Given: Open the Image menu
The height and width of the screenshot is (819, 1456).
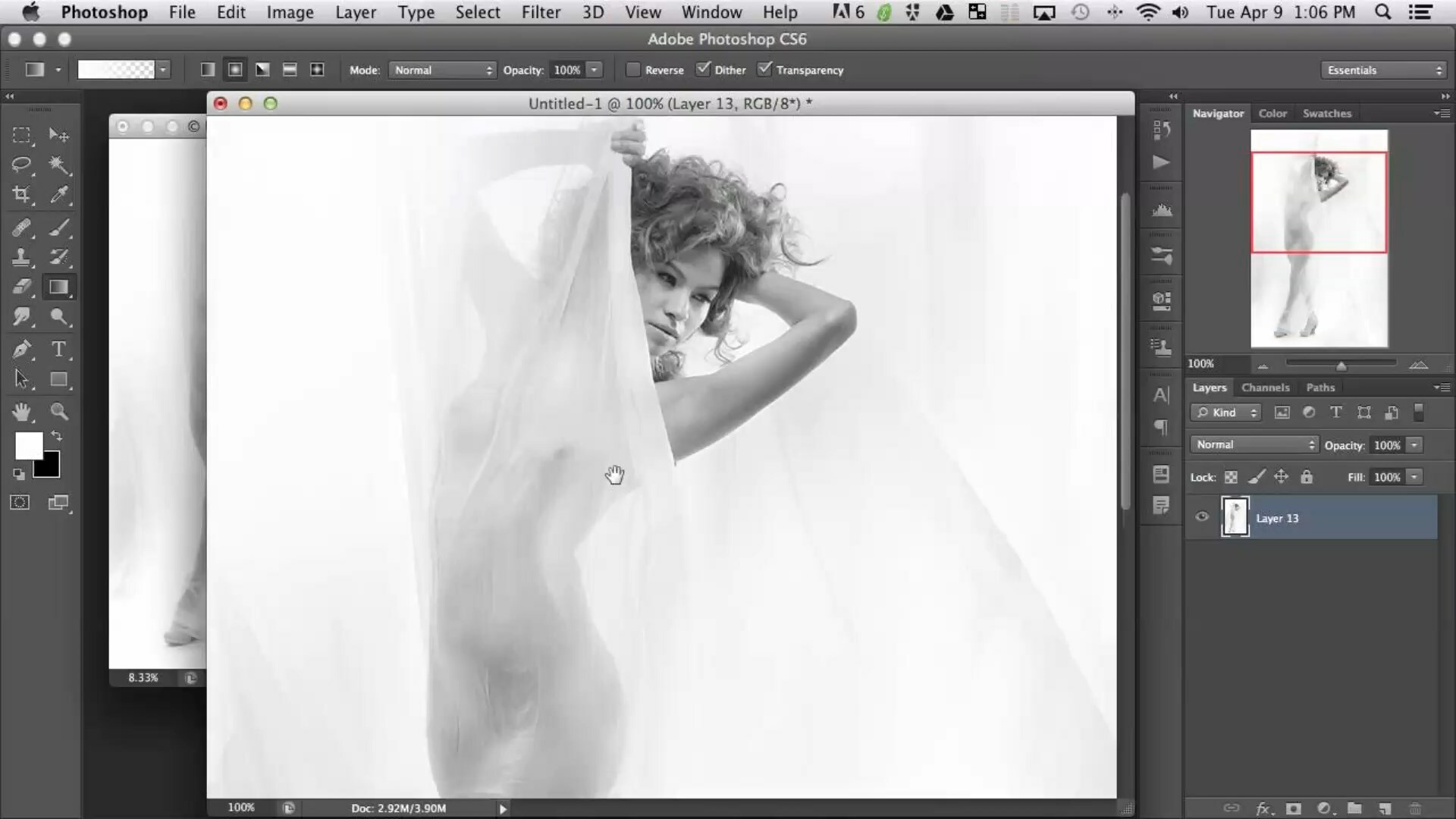Looking at the screenshot, I should point(290,12).
